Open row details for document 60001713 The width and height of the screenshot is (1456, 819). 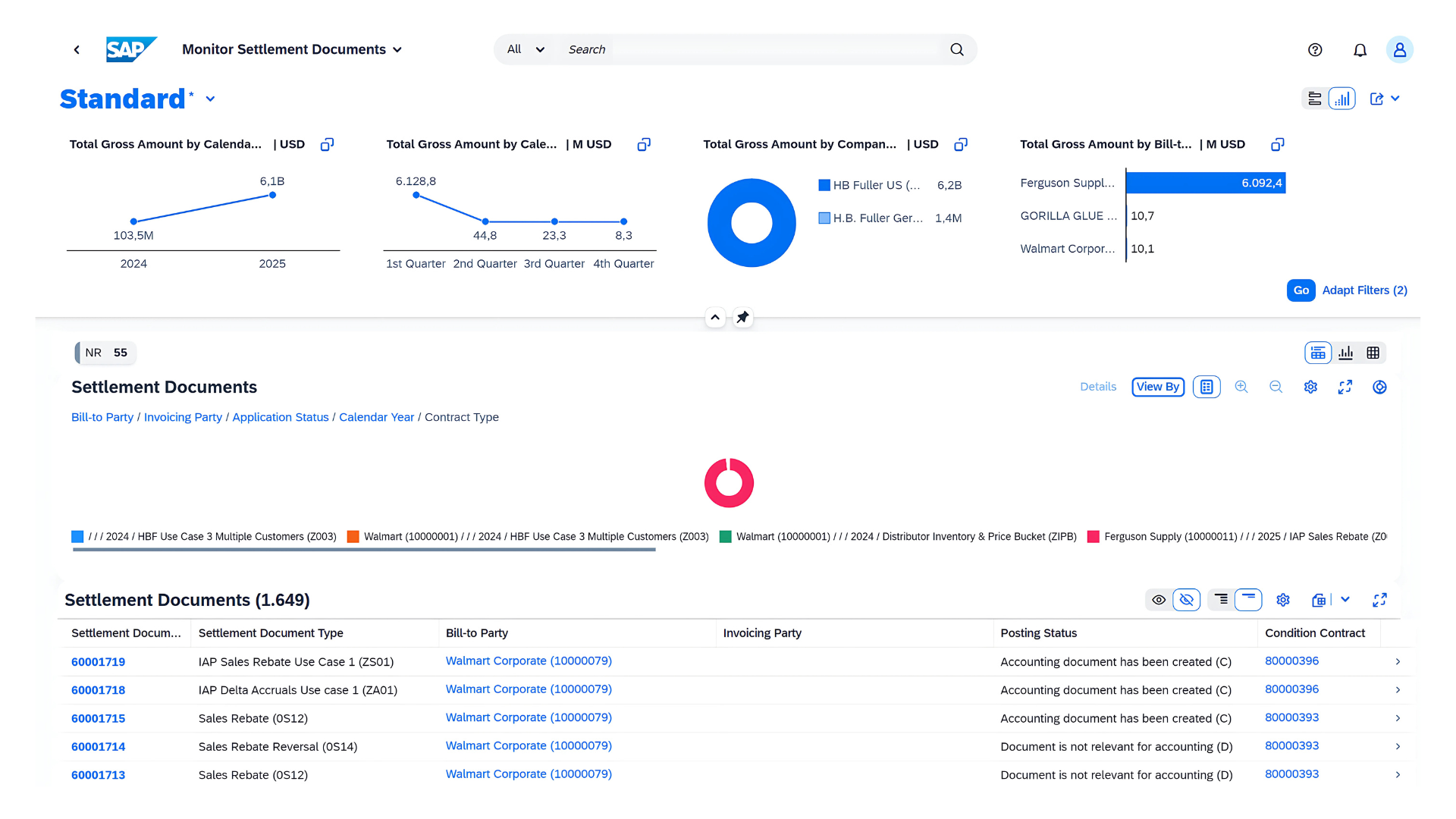1398,775
